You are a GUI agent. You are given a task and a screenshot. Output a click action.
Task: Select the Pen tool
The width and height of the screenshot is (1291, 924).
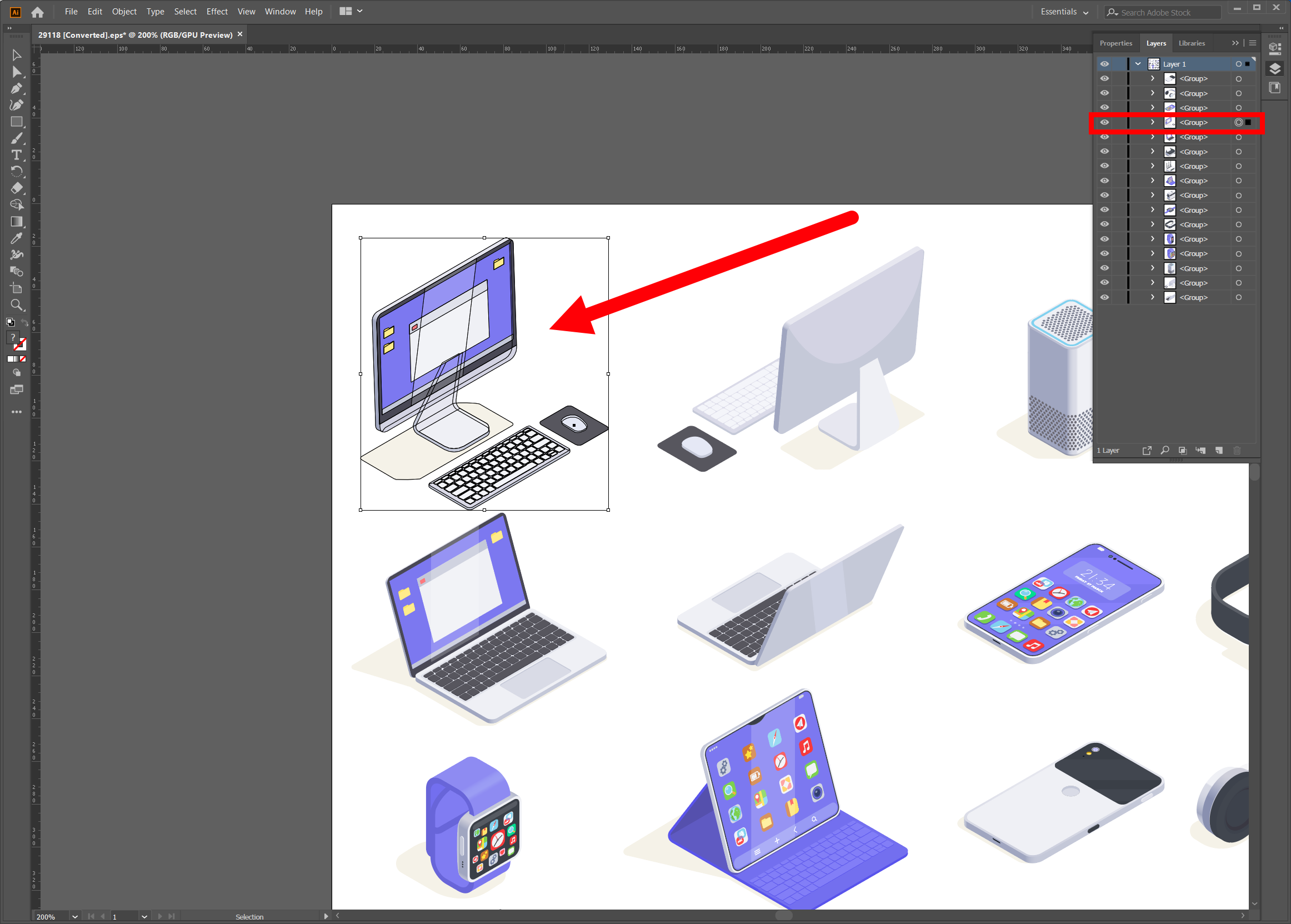pyautogui.click(x=16, y=89)
